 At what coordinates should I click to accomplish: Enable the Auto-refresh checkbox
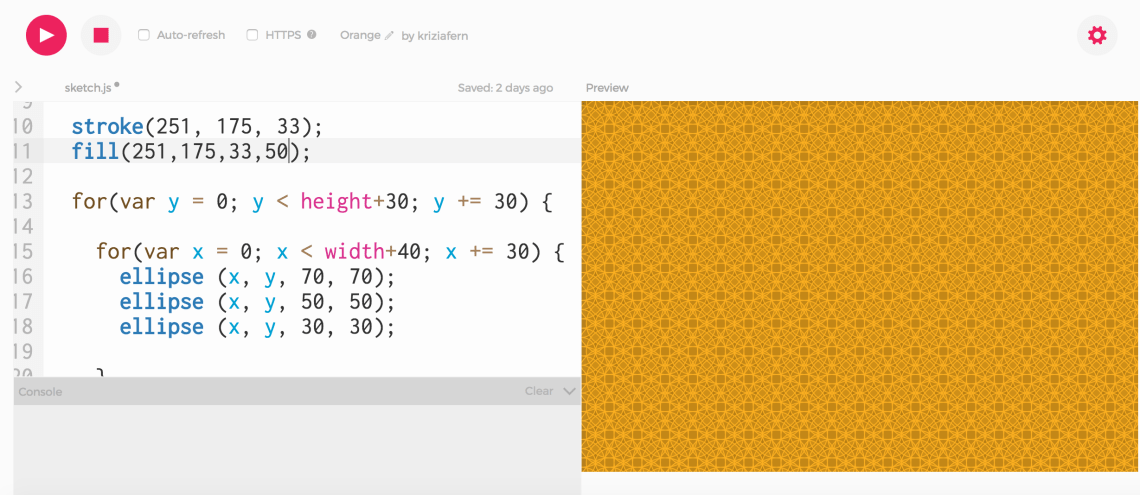pyautogui.click(x=144, y=35)
